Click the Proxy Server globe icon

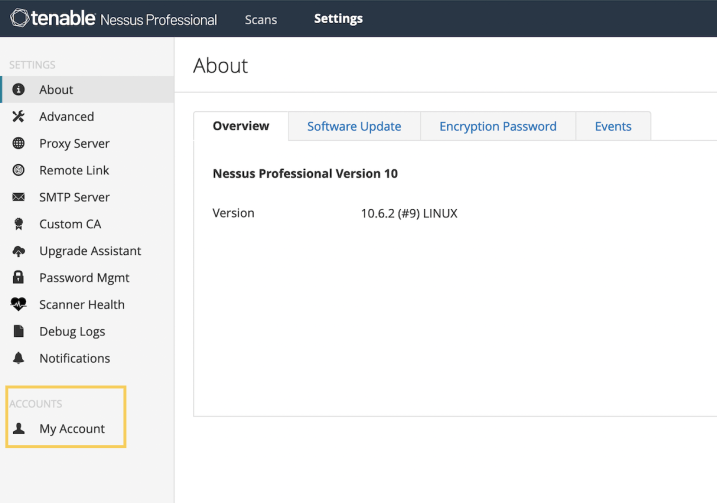tap(18, 144)
